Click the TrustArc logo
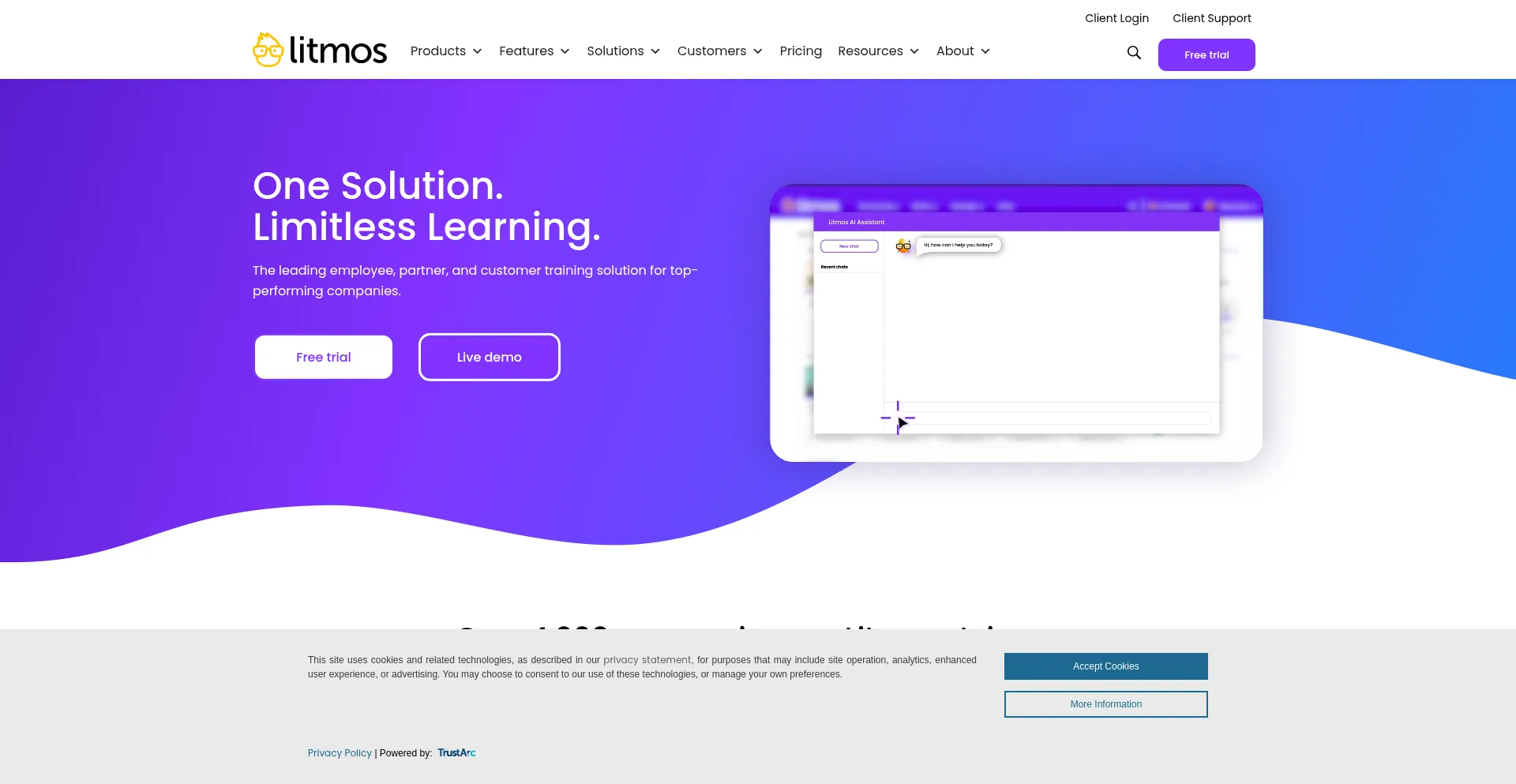The height and width of the screenshot is (784, 1516). pyautogui.click(x=456, y=752)
